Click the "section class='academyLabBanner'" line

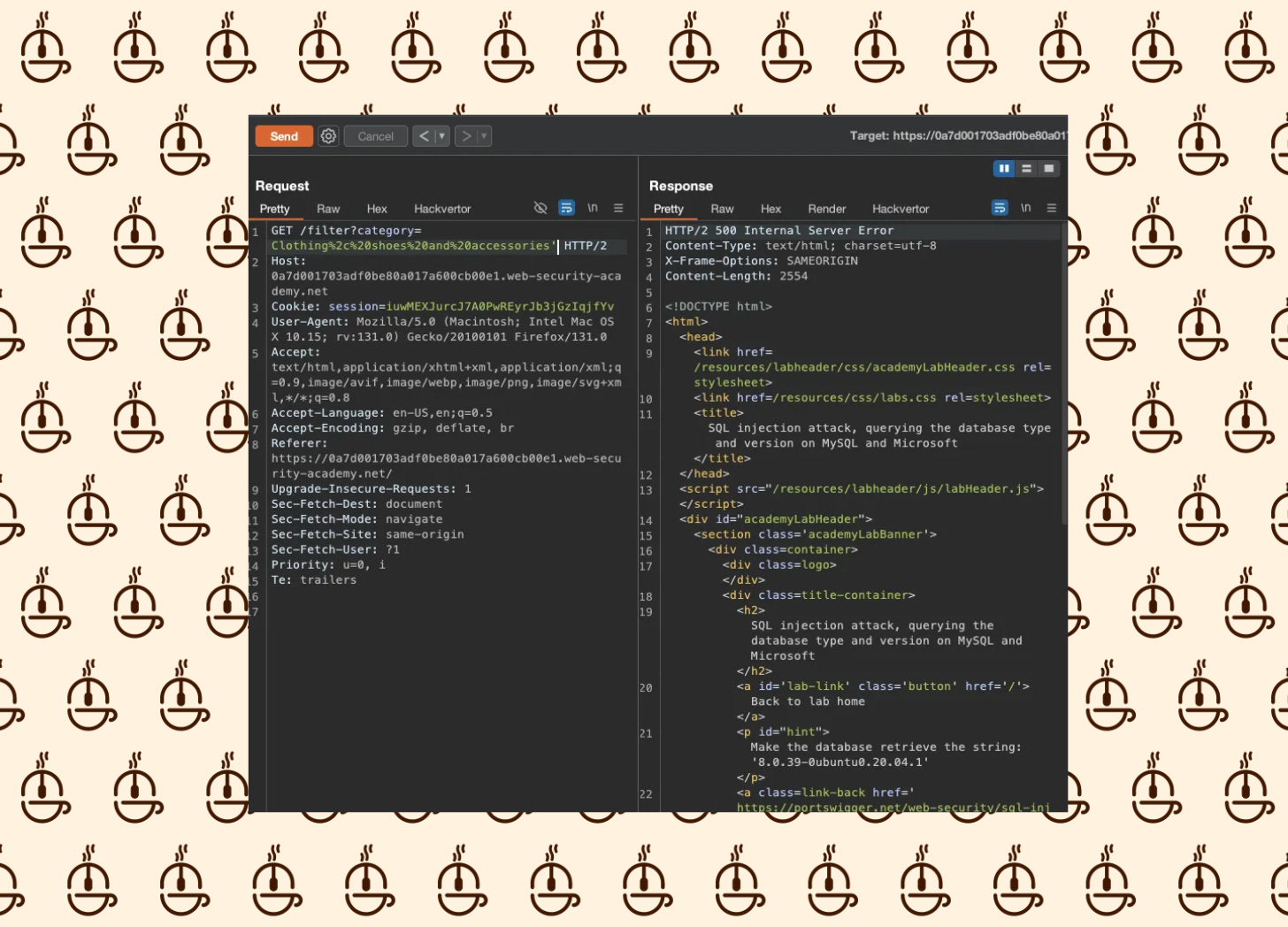point(815,534)
